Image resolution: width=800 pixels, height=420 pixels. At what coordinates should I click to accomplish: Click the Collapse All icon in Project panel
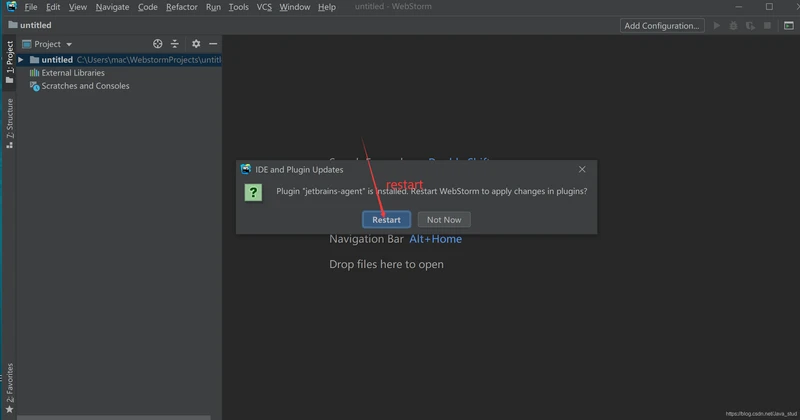175,44
